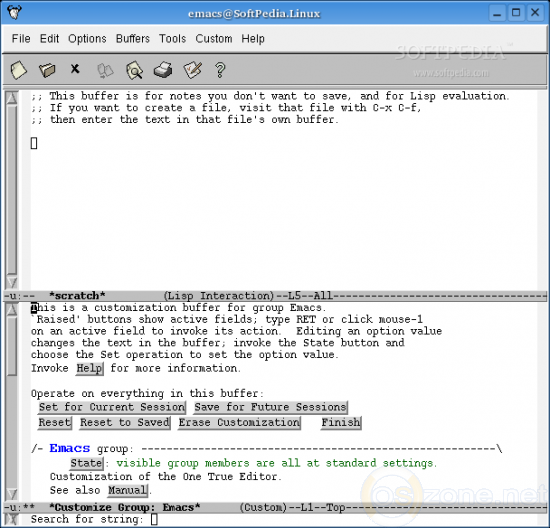Open customize with the checkmark pencil icon

(x=193, y=69)
